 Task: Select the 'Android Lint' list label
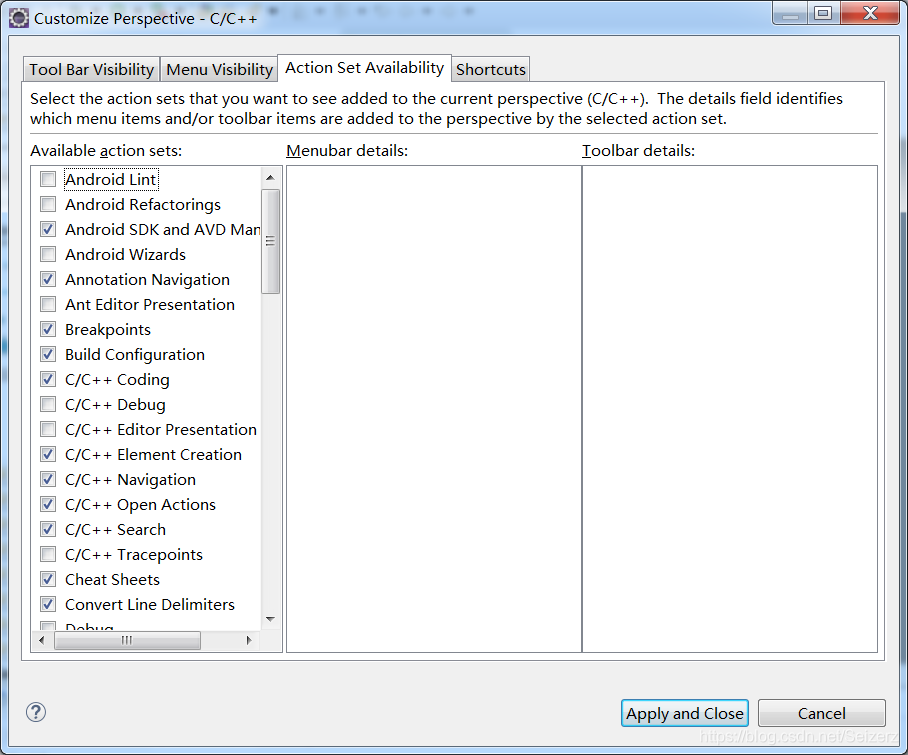[111, 179]
